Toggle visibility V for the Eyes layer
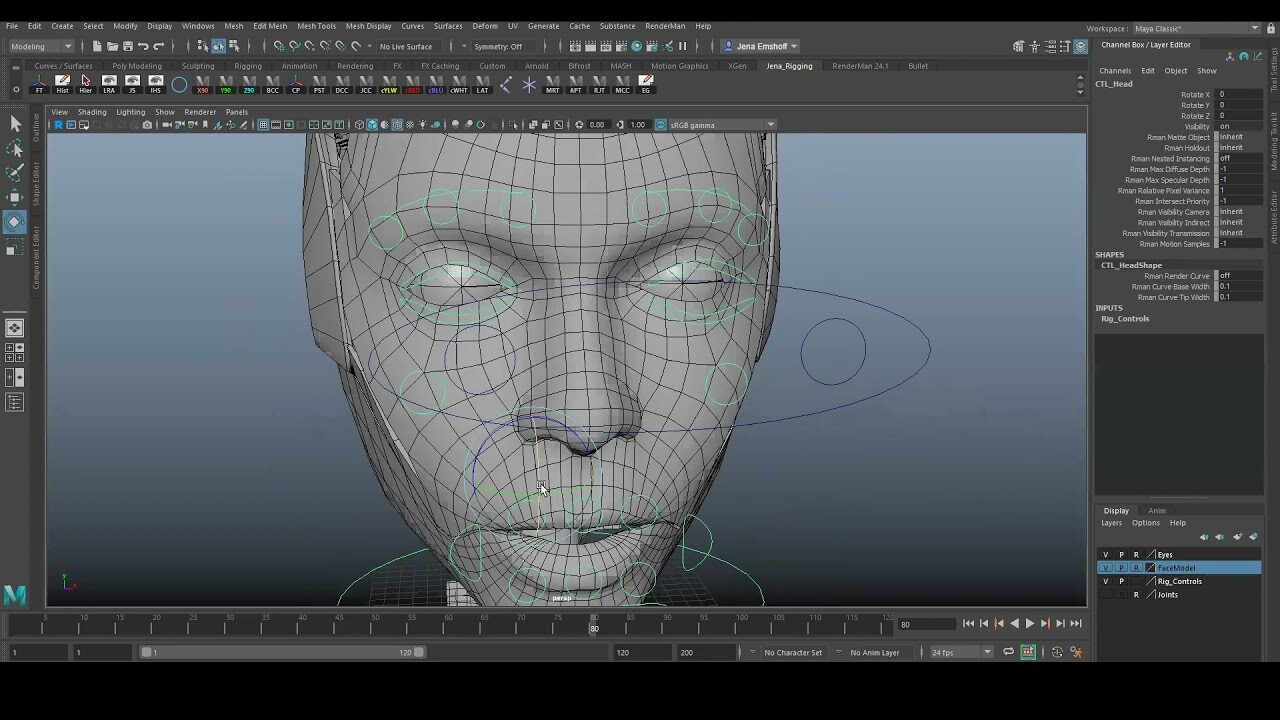Image resolution: width=1280 pixels, height=720 pixels. coord(1106,554)
